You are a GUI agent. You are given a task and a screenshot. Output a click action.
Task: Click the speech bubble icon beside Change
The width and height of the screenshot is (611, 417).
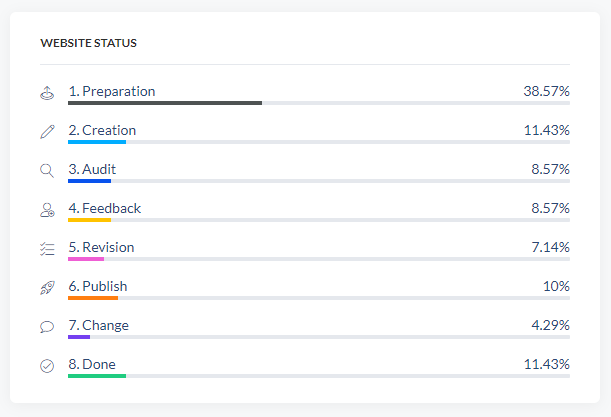pyautogui.click(x=47, y=326)
